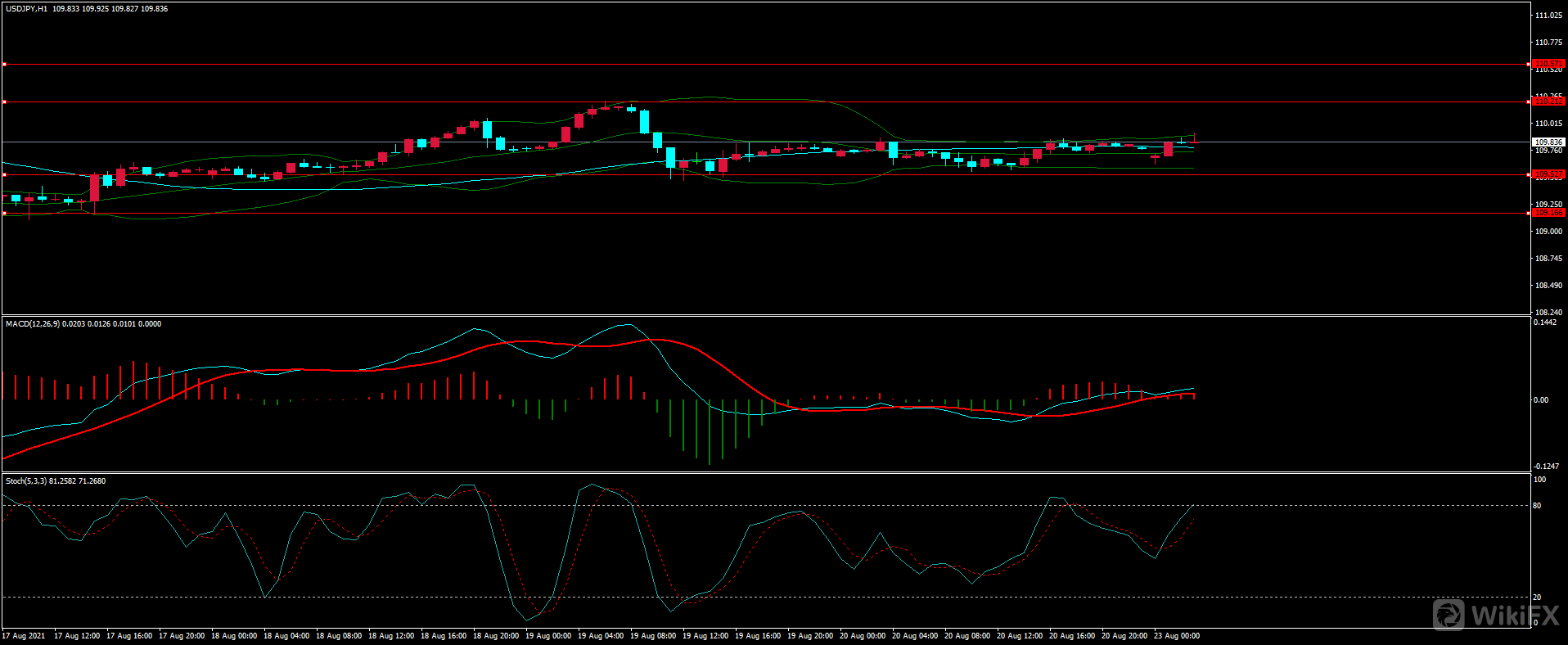Click the 18 Aug 12:00 time label
This screenshot has width=1568, height=645.
pyautogui.click(x=391, y=636)
